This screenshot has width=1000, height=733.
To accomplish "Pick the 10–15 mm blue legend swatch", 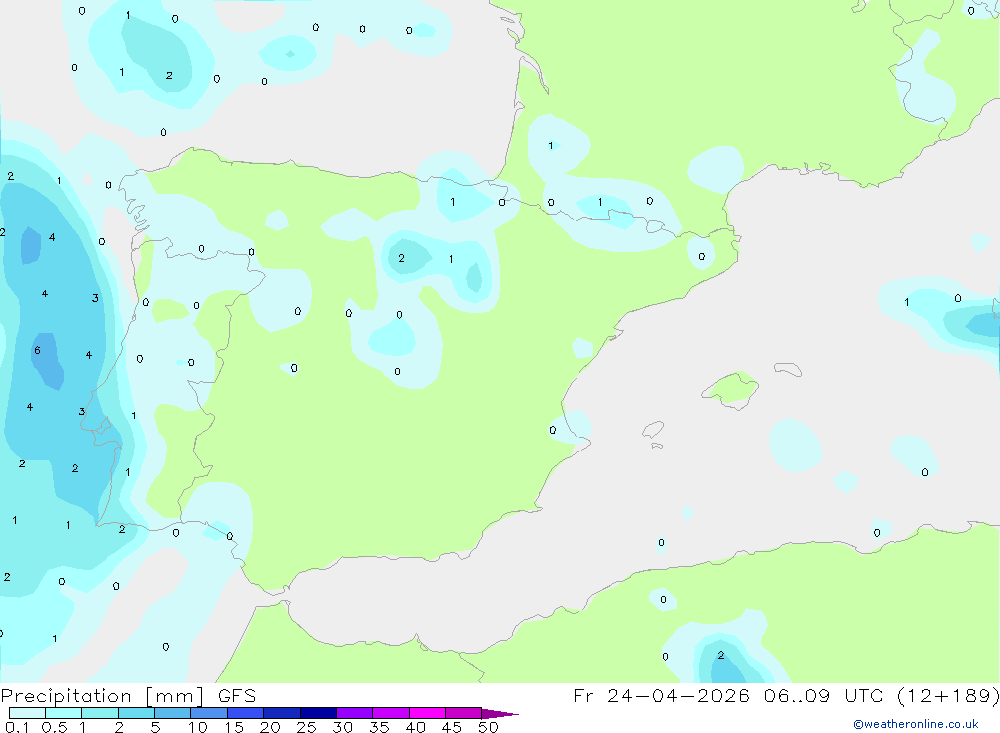I will point(209,713).
